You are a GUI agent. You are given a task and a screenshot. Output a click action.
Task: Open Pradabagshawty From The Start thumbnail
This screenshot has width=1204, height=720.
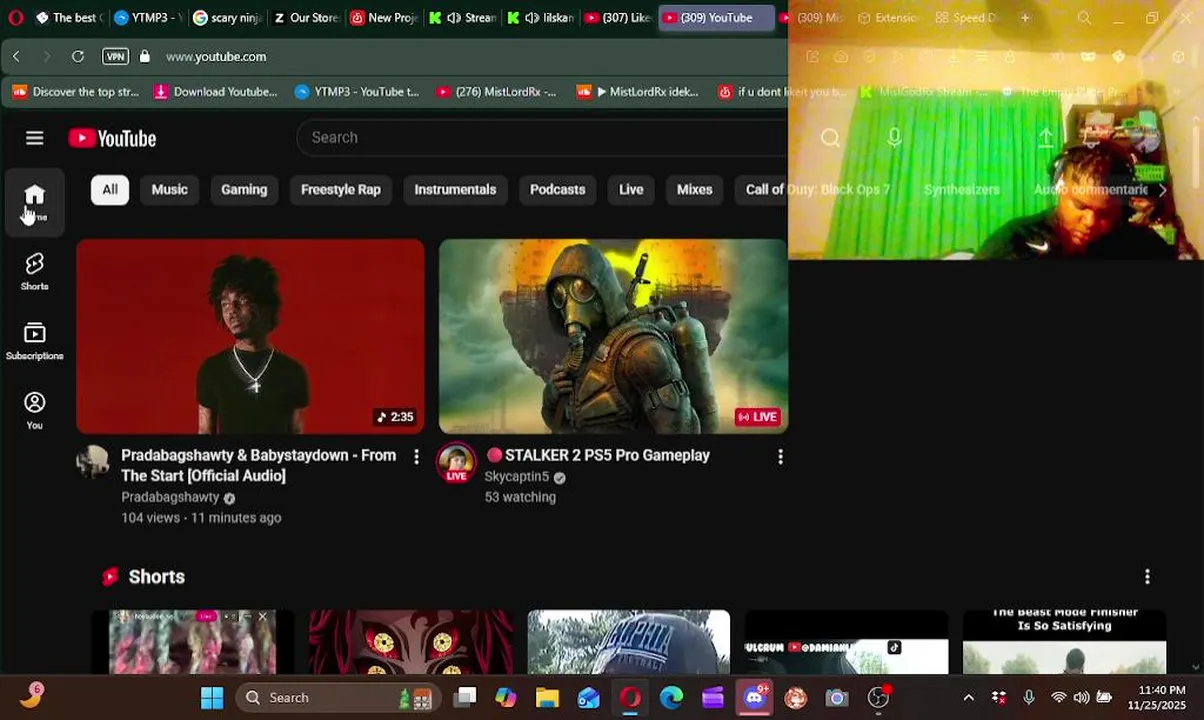251,336
